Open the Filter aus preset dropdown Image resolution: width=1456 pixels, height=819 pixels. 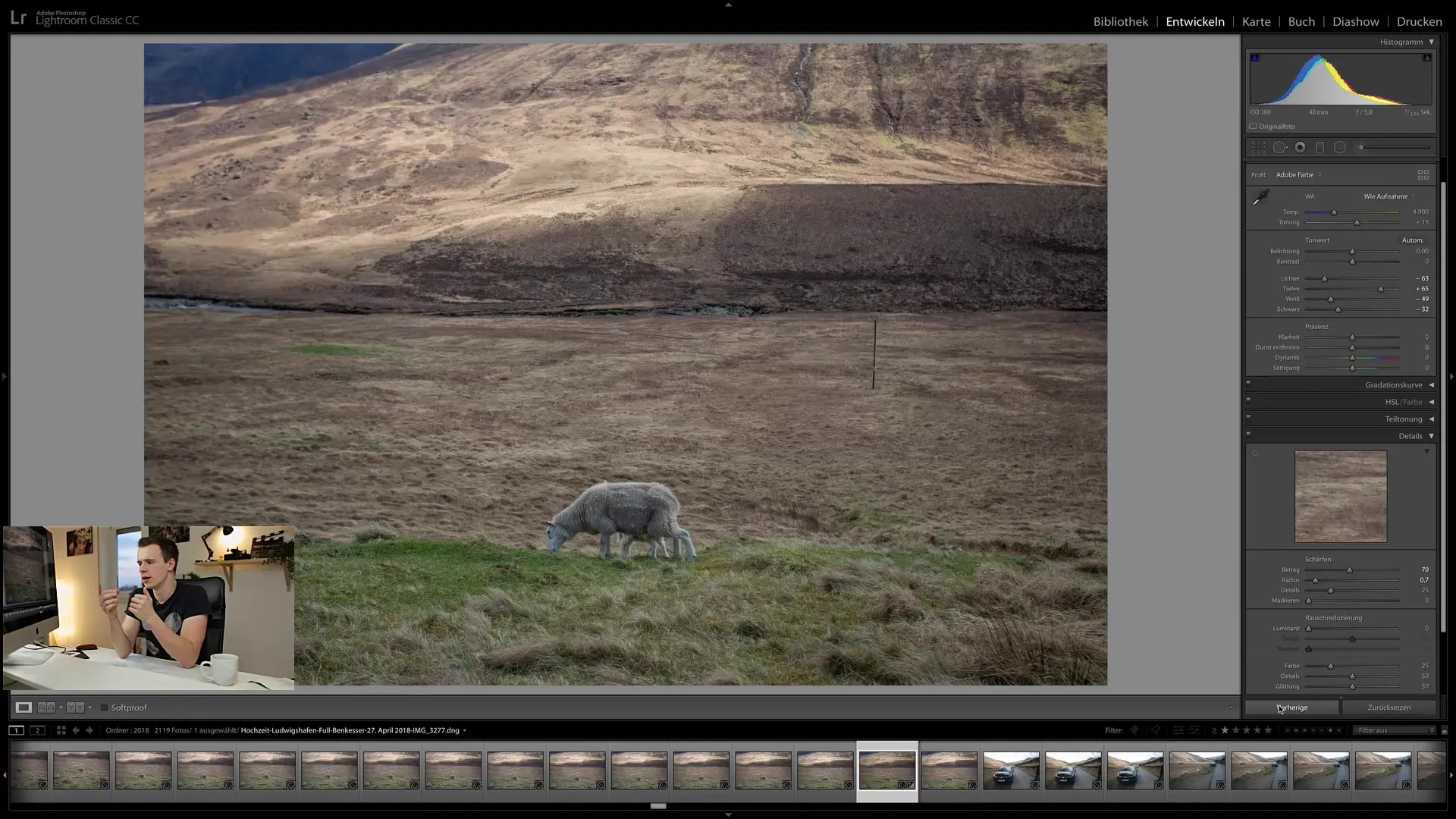coord(1395,730)
